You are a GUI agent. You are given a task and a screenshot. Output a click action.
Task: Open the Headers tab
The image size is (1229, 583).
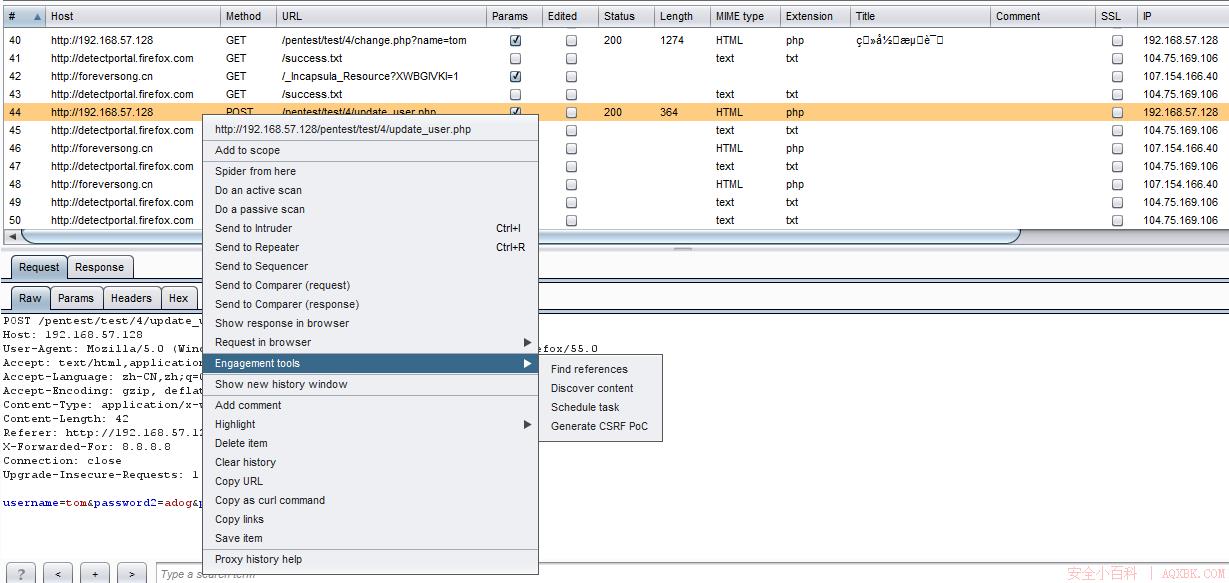[x=131, y=298]
